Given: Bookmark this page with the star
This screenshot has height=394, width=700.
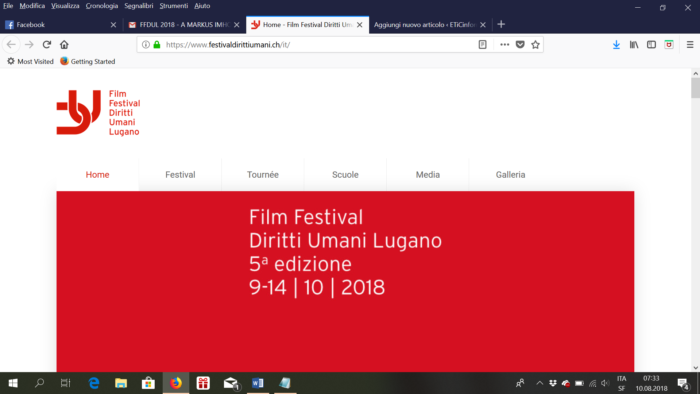Looking at the screenshot, I should [x=535, y=45].
